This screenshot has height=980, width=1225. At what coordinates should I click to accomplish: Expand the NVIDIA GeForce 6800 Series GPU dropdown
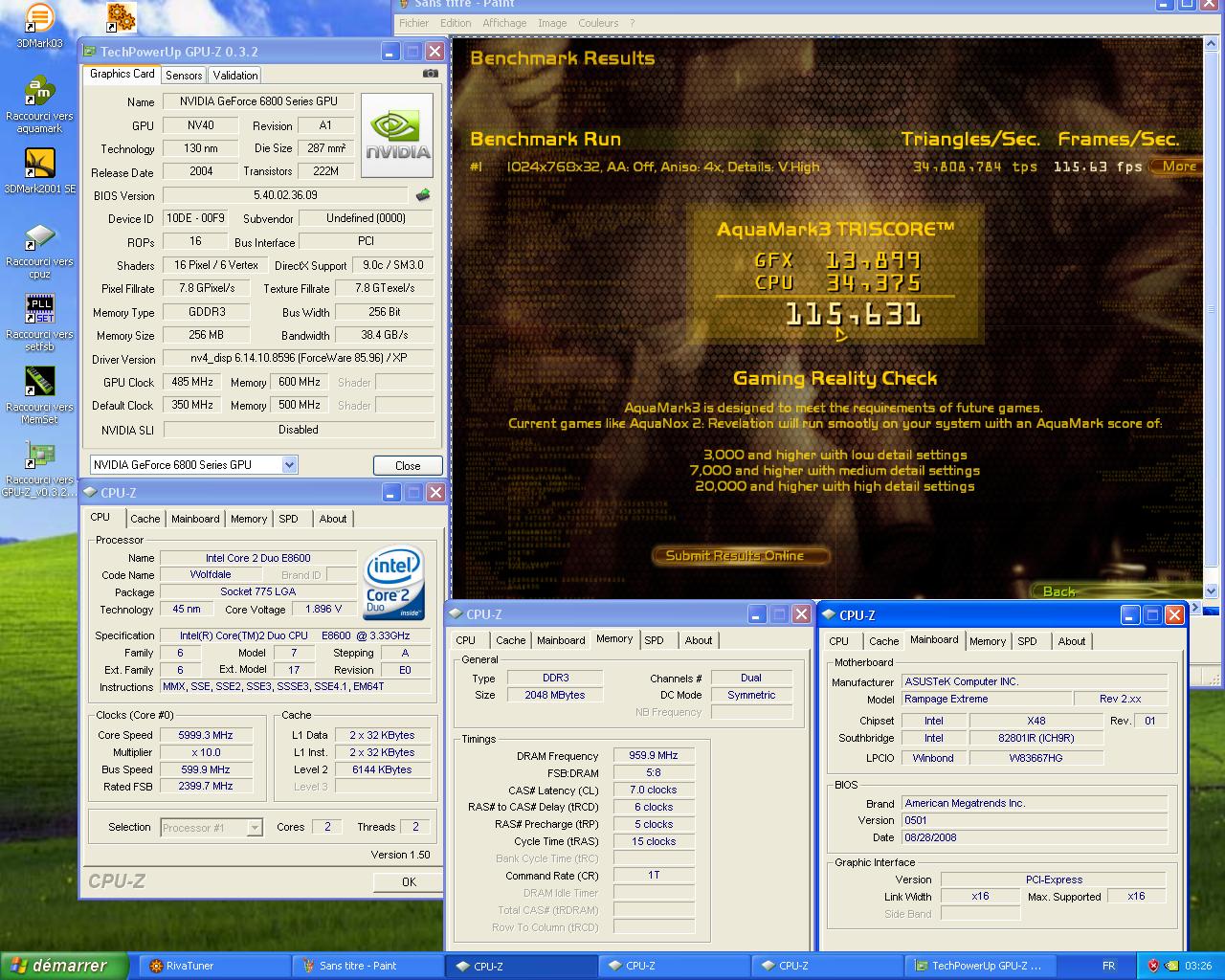[289, 465]
